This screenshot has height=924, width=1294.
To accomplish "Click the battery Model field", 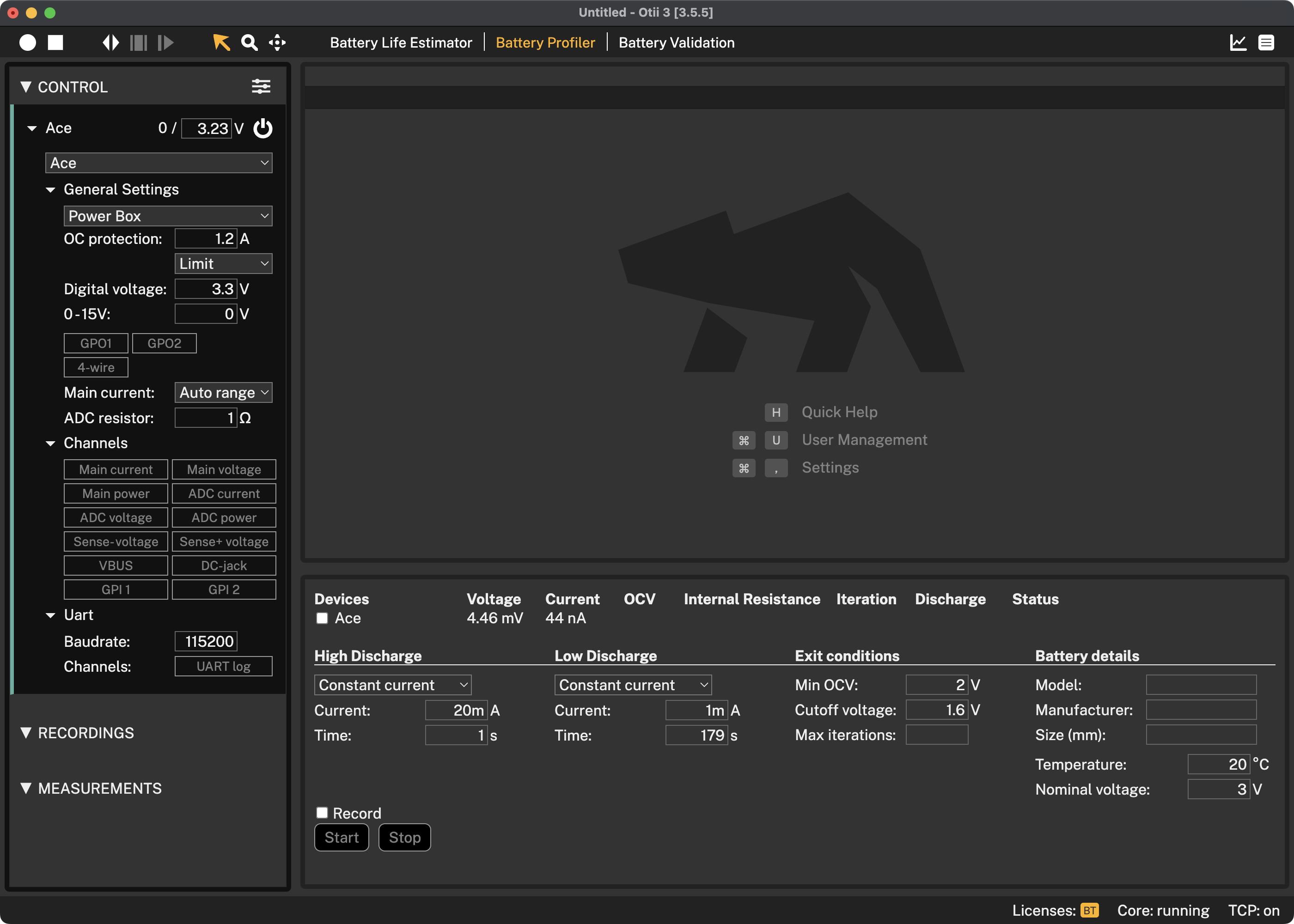I will (x=1201, y=685).
